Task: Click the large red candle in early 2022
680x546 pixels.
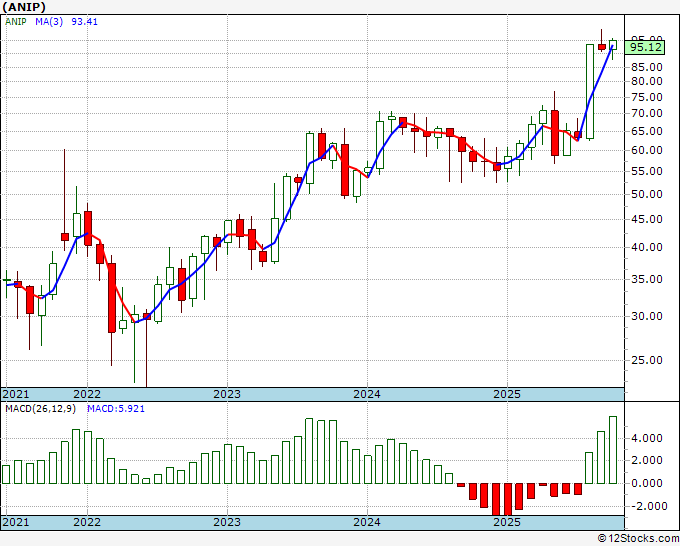Action: click(112, 298)
